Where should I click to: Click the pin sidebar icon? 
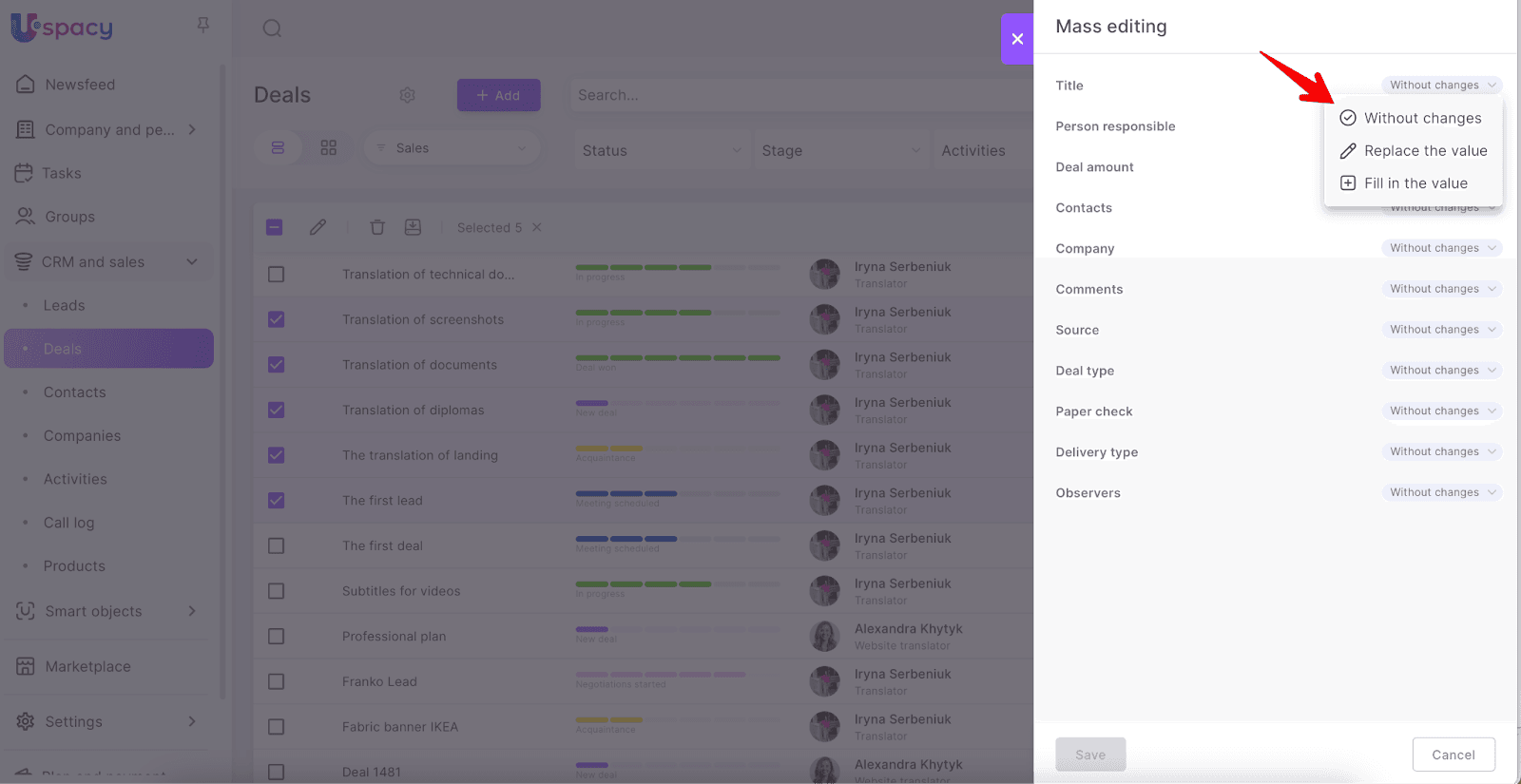pos(202,26)
